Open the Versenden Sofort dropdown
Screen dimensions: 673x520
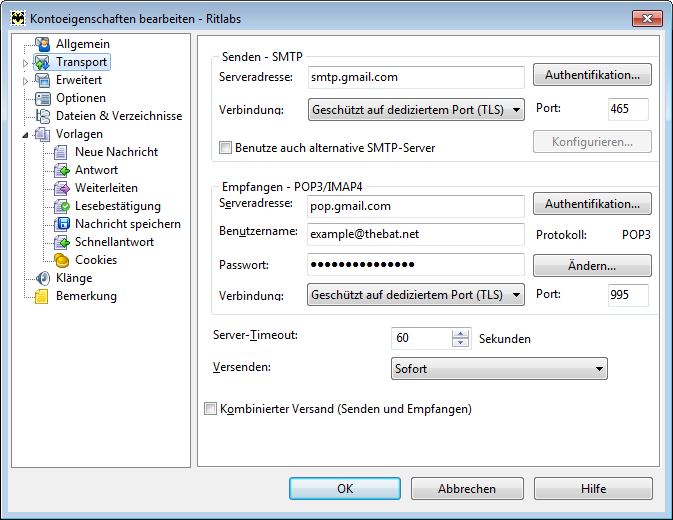pyautogui.click(x=499, y=369)
